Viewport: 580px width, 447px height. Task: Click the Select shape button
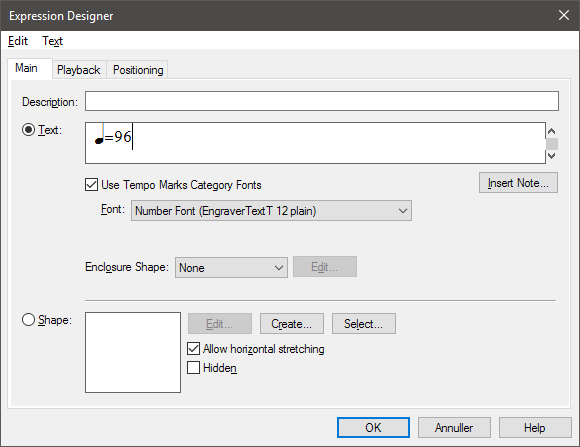coord(364,324)
